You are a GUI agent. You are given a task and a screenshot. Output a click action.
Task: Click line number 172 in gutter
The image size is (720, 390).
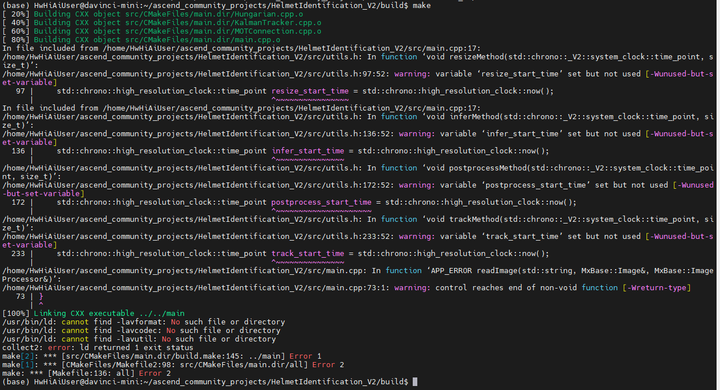(18, 202)
